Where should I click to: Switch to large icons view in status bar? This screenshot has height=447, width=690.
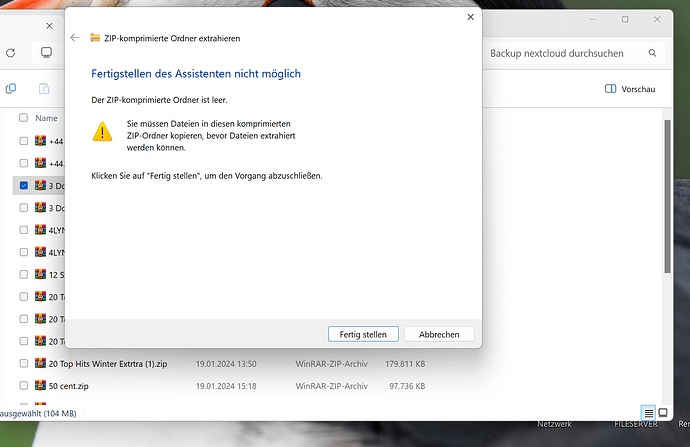tap(663, 413)
